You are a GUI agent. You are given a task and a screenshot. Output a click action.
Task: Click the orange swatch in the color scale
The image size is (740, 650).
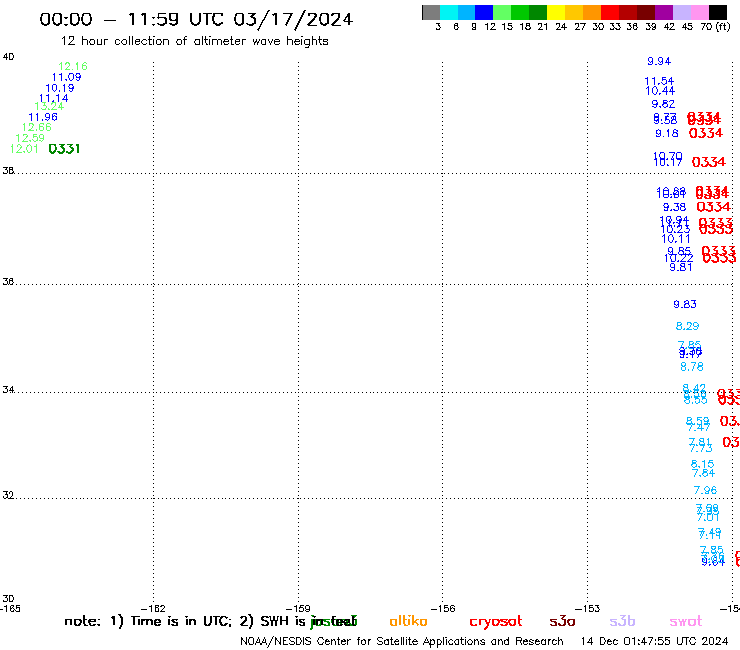point(592,12)
